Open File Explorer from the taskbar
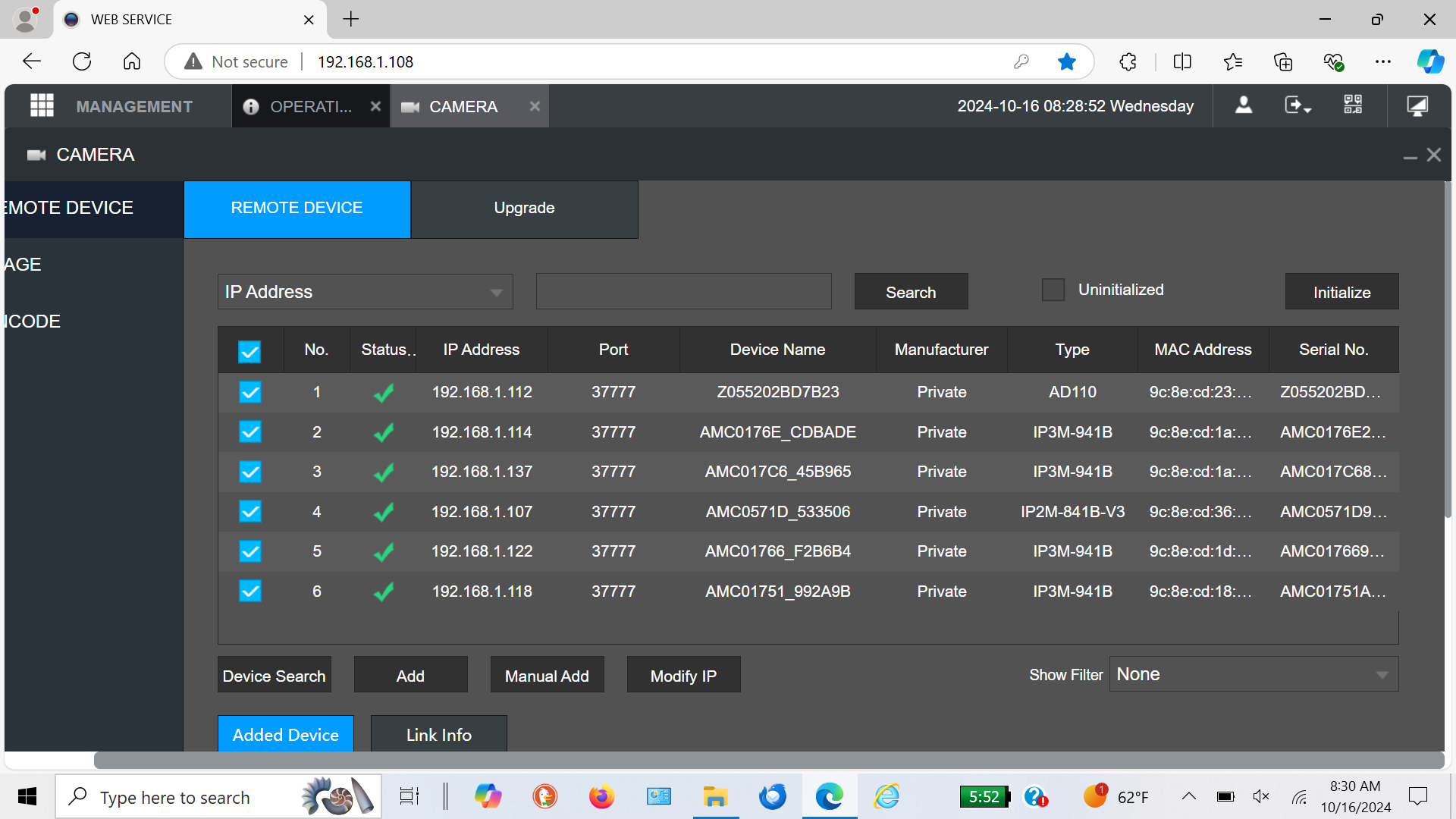1456x819 pixels. click(715, 796)
